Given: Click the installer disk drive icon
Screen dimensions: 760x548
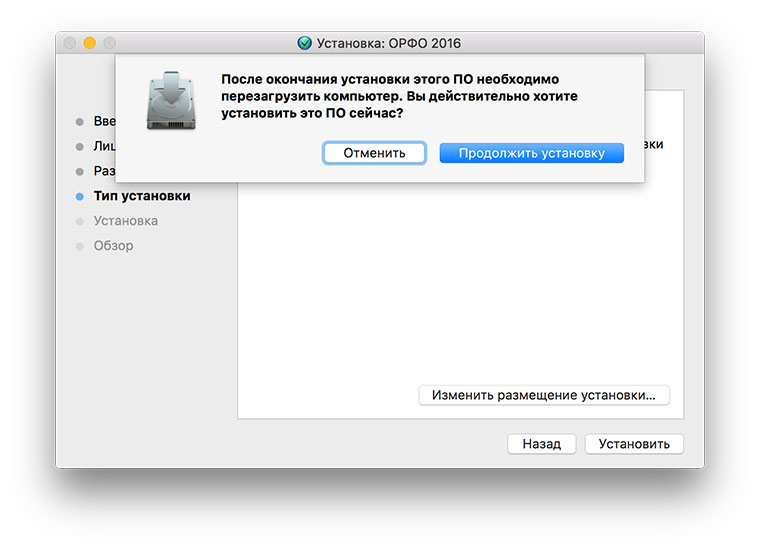Looking at the screenshot, I should coord(171,101).
